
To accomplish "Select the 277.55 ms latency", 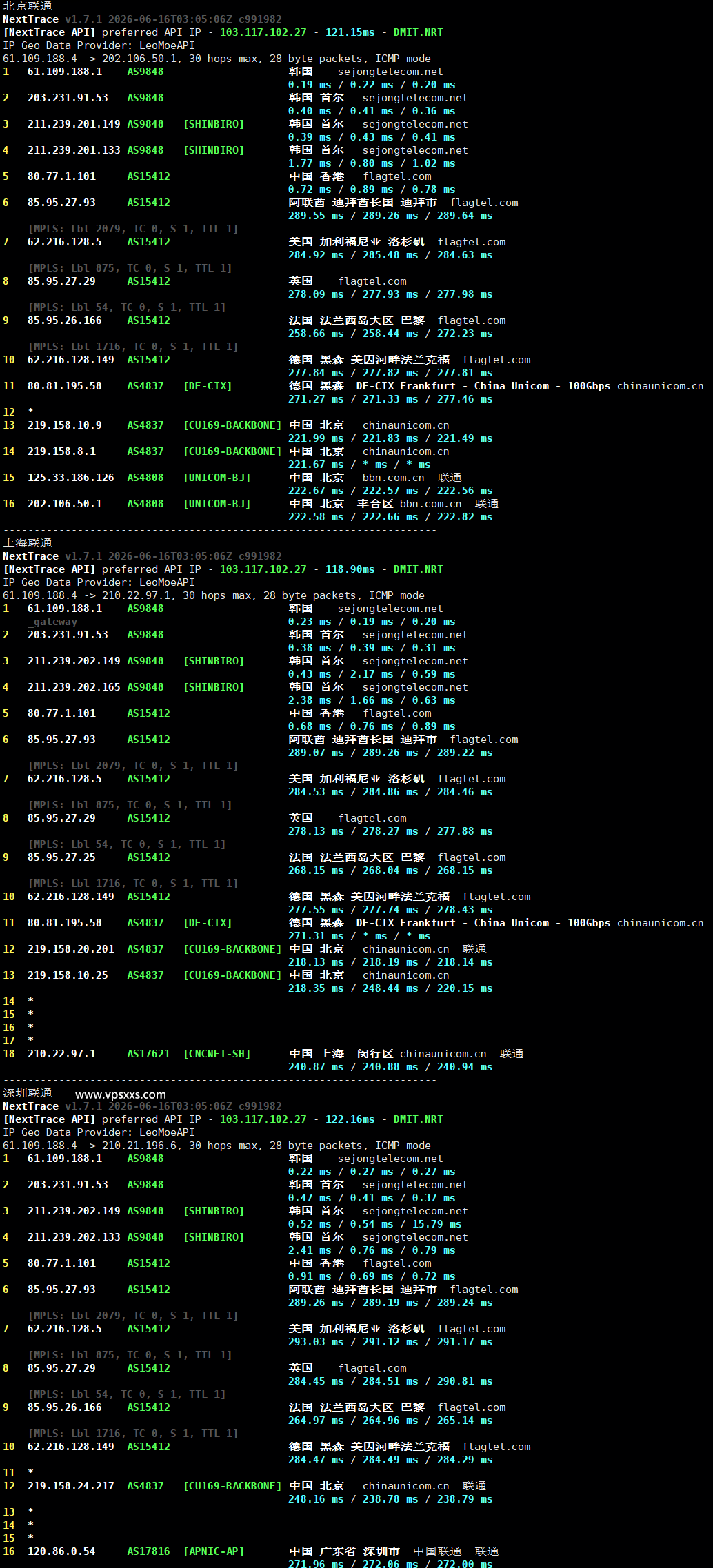I will 316,910.
